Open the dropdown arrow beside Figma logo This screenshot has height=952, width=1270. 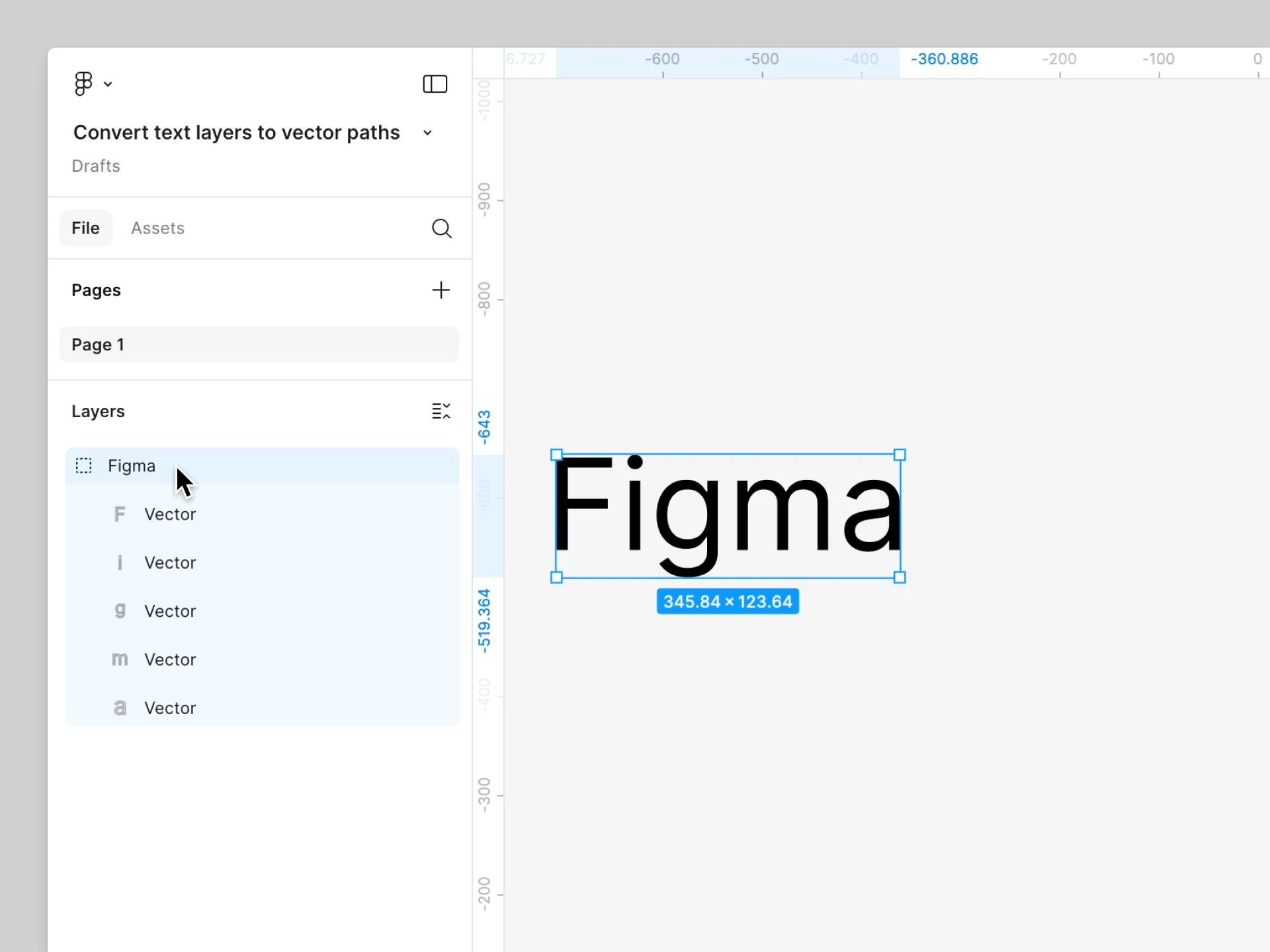pos(108,85)
